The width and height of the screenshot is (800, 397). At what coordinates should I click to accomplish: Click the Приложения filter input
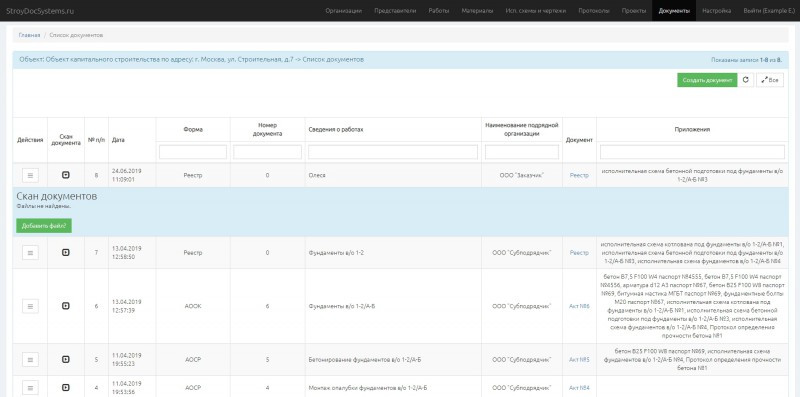pos(692,152)
